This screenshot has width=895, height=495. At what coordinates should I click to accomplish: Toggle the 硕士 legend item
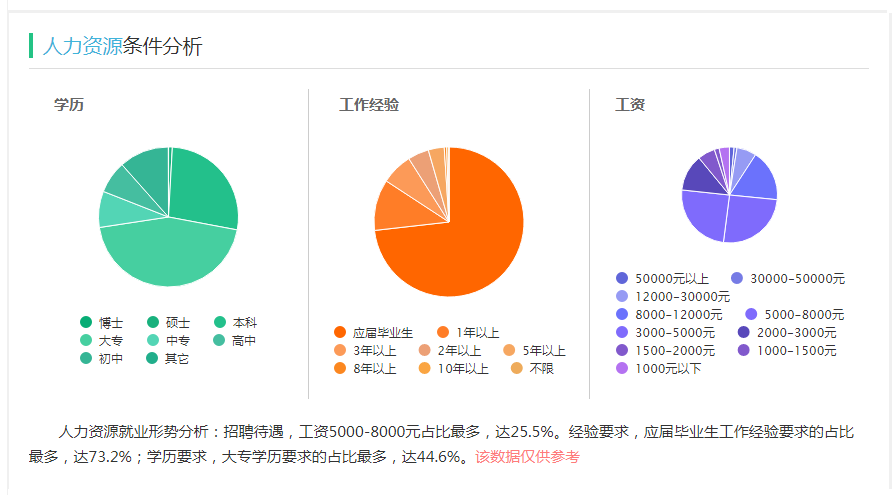point(168,323)
